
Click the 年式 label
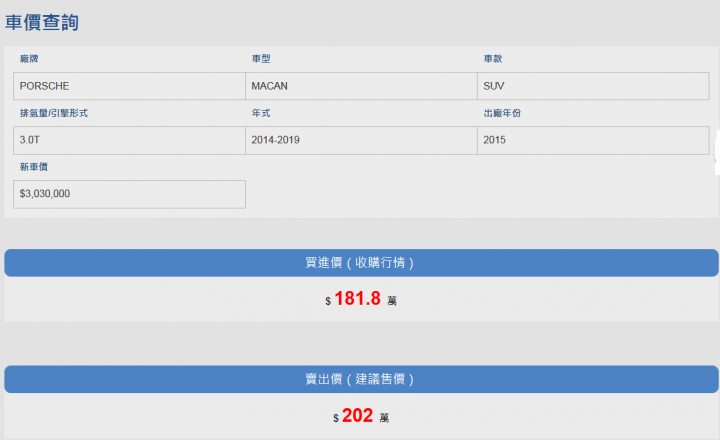point(261,113)
